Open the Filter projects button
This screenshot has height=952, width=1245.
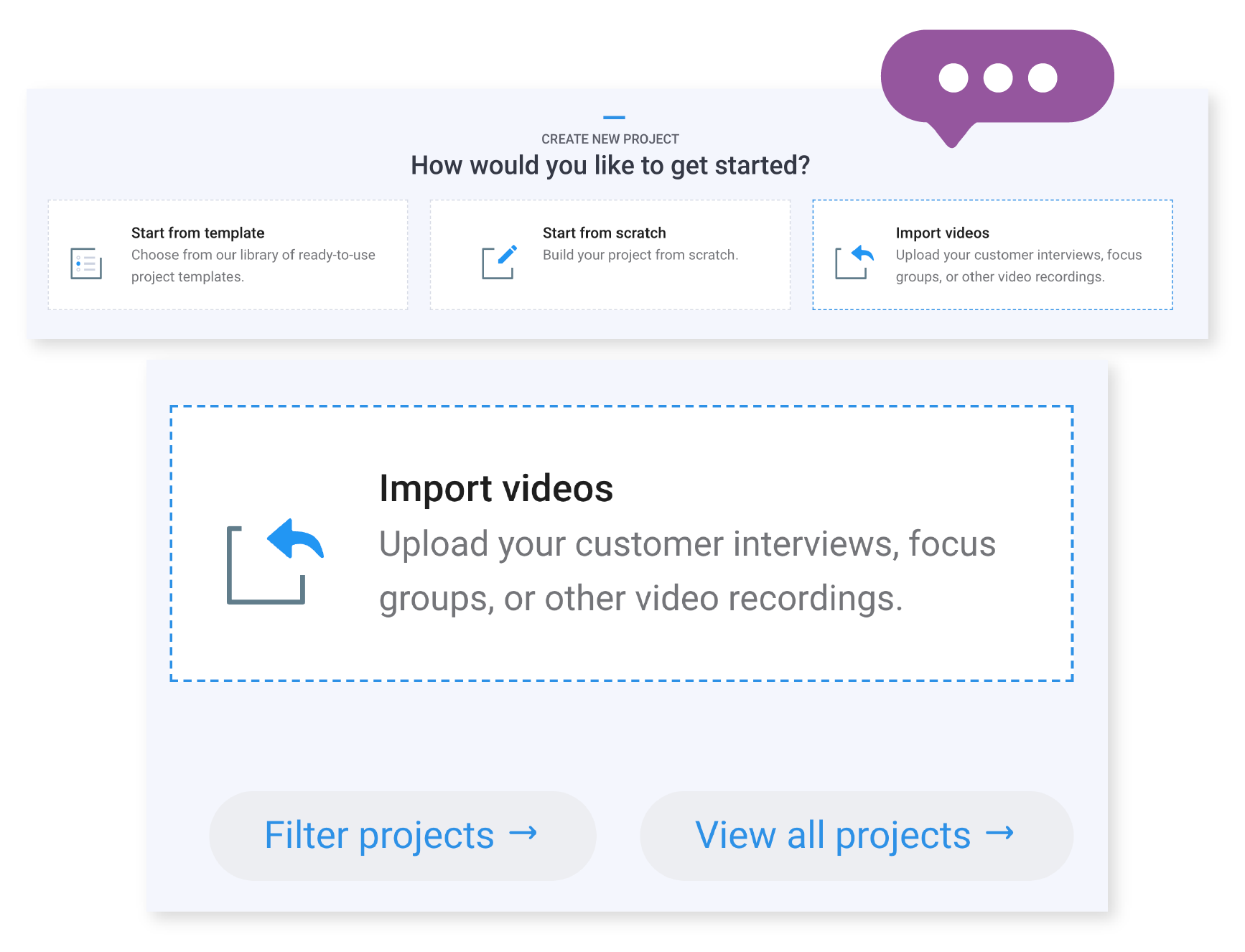pyautogui.click(x=402, y=835)
